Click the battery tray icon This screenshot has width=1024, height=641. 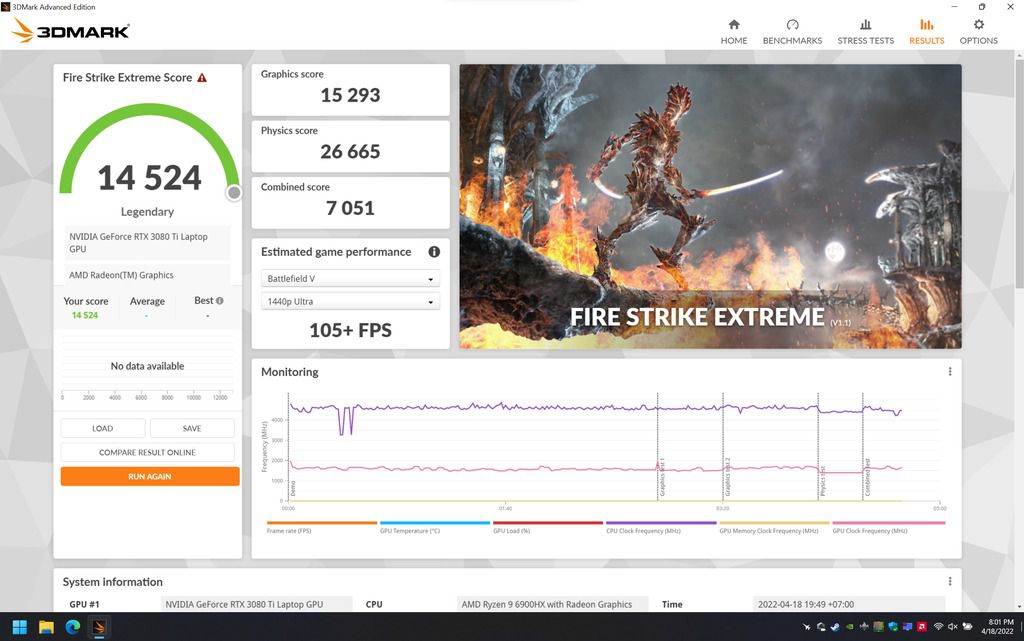[x=967, y=627]
